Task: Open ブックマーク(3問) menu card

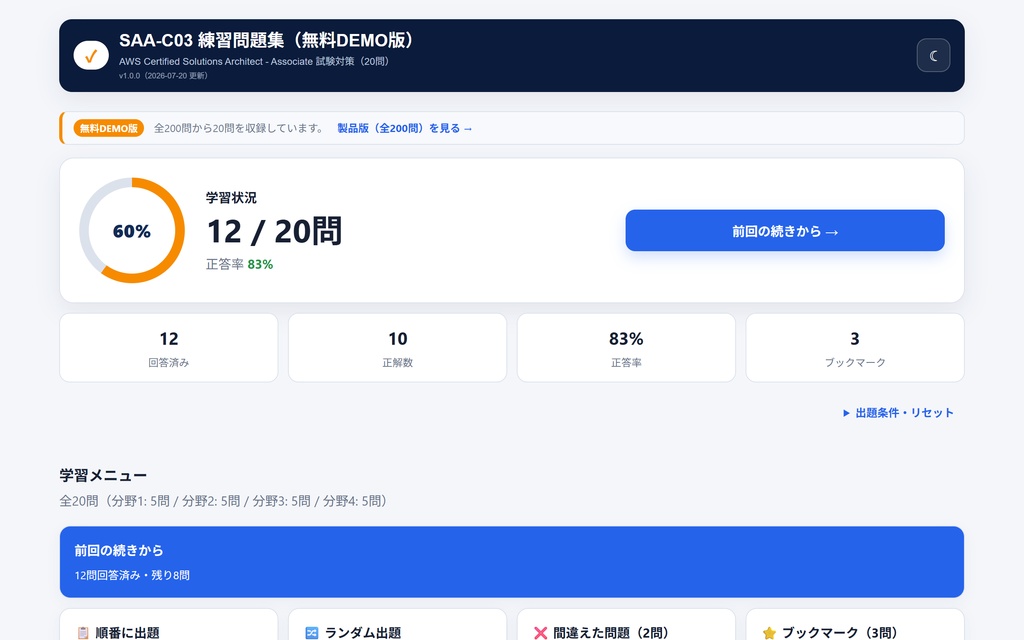Action: click(855, 625)
